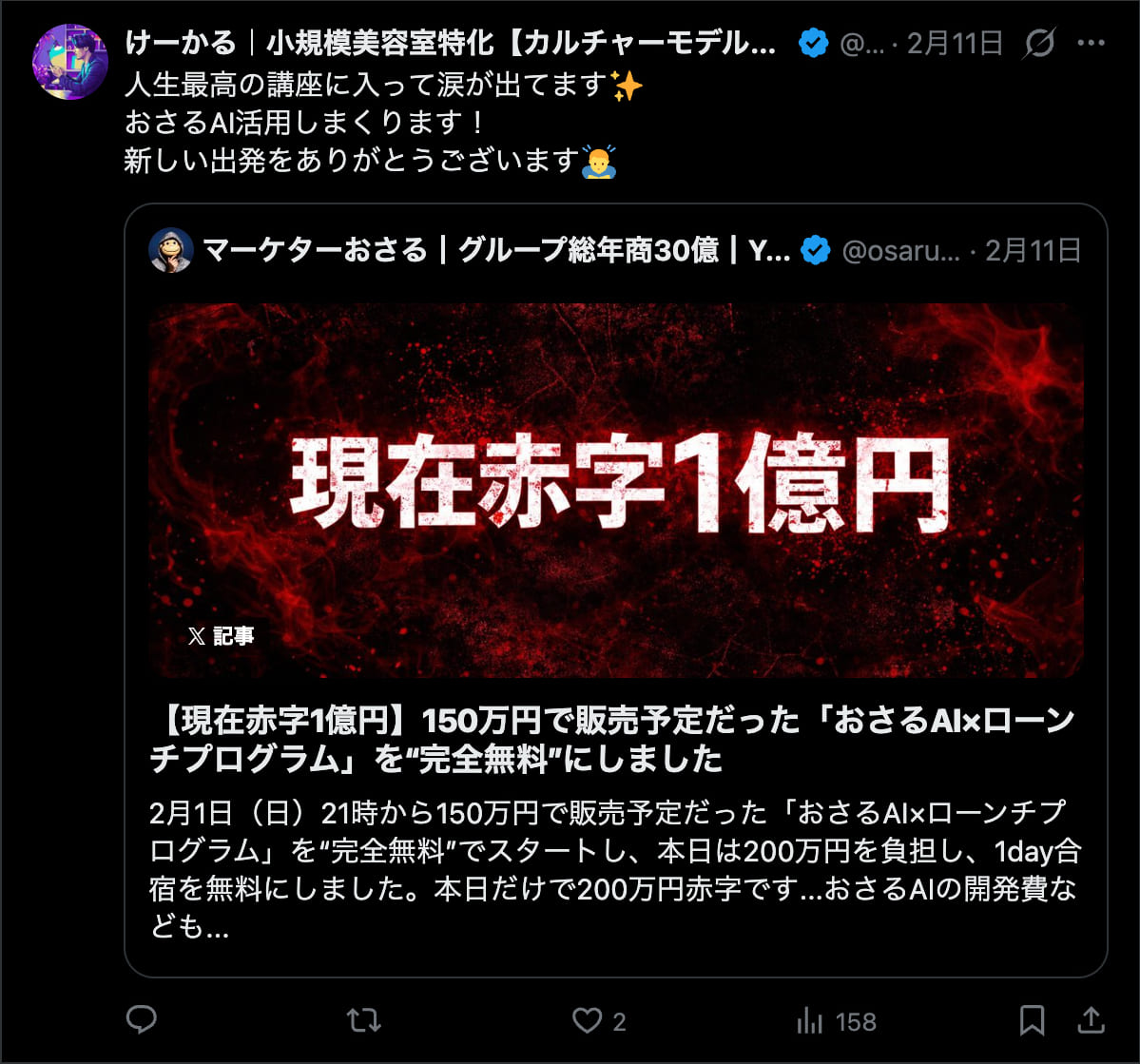Viewport: 1140px width, 1064px height.
Task: Open the share upload icon
Action: [1091, 1020]
